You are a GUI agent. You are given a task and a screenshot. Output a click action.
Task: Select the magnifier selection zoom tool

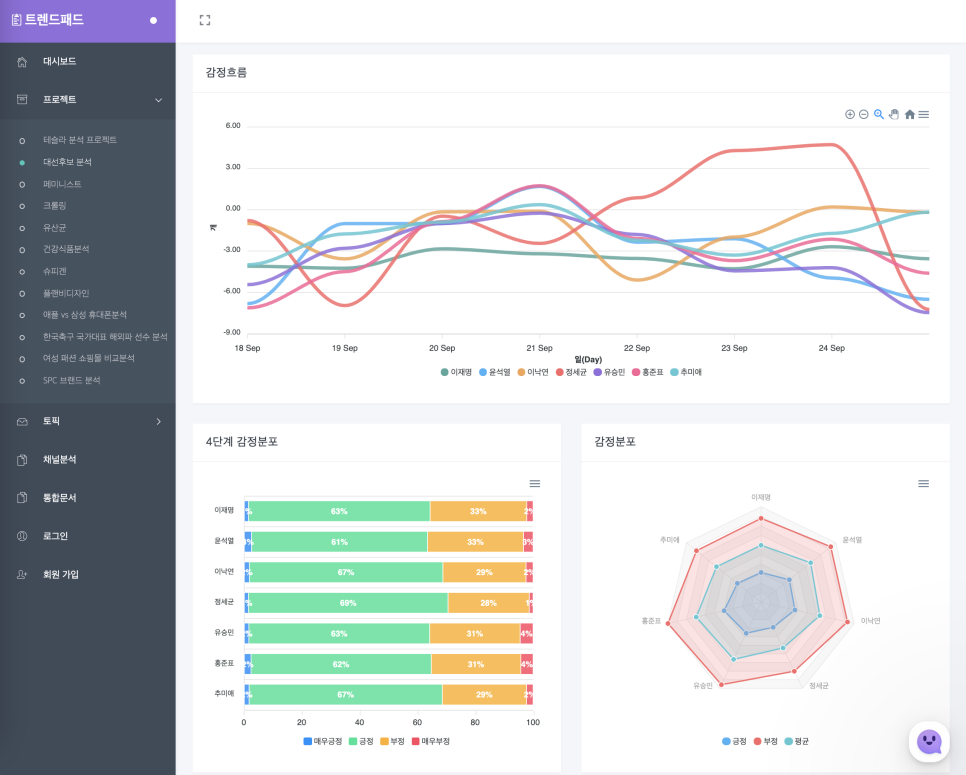point(879,115)
